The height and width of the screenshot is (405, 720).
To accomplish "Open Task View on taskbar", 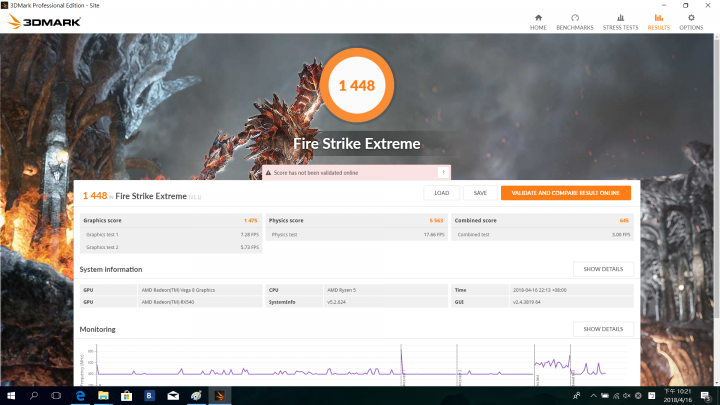I will 56,396.
